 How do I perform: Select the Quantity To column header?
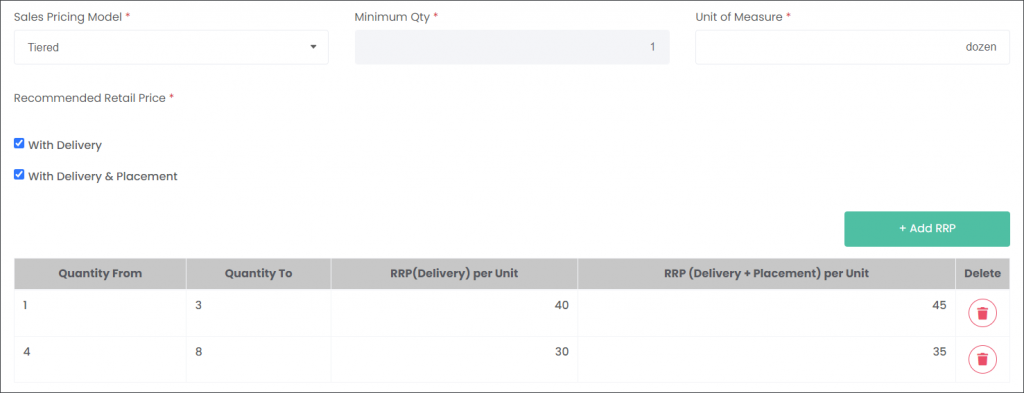tap(259, 274)
